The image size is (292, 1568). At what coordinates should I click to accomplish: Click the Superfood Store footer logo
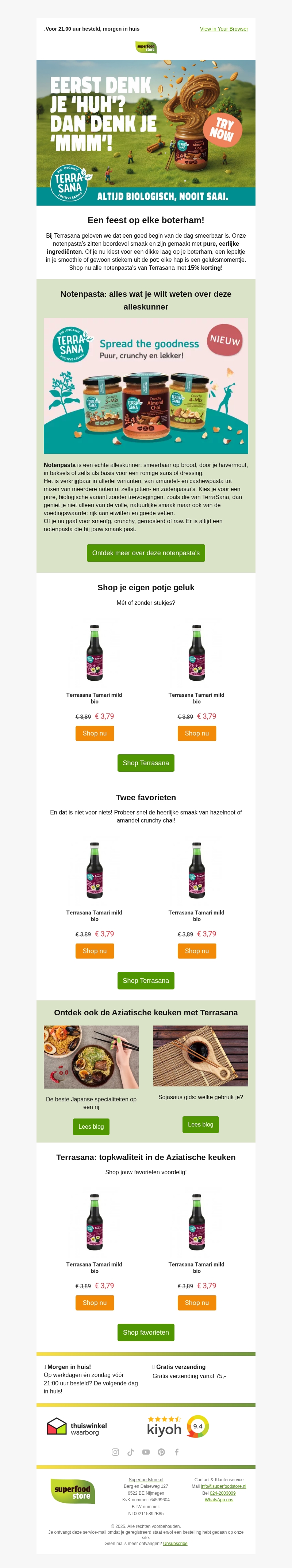click(x=73, y=1491)
